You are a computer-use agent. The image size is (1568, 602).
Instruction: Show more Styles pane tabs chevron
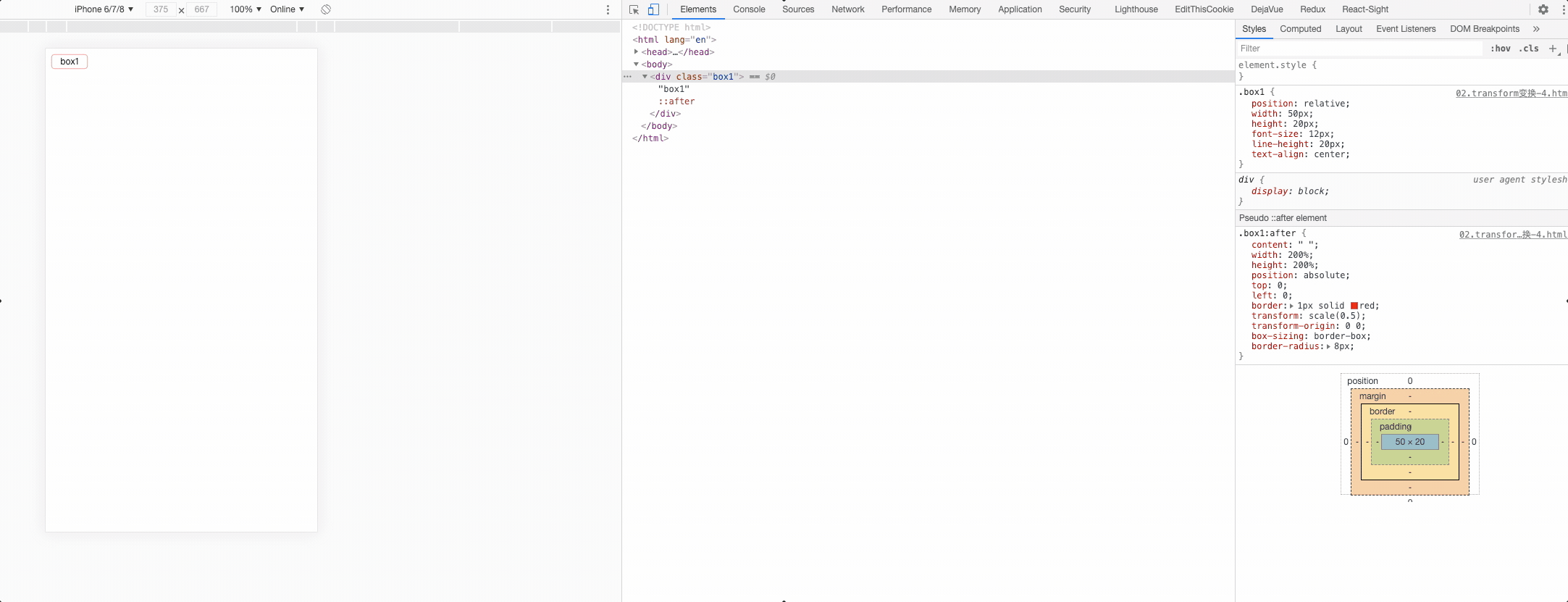point(1536,29)
